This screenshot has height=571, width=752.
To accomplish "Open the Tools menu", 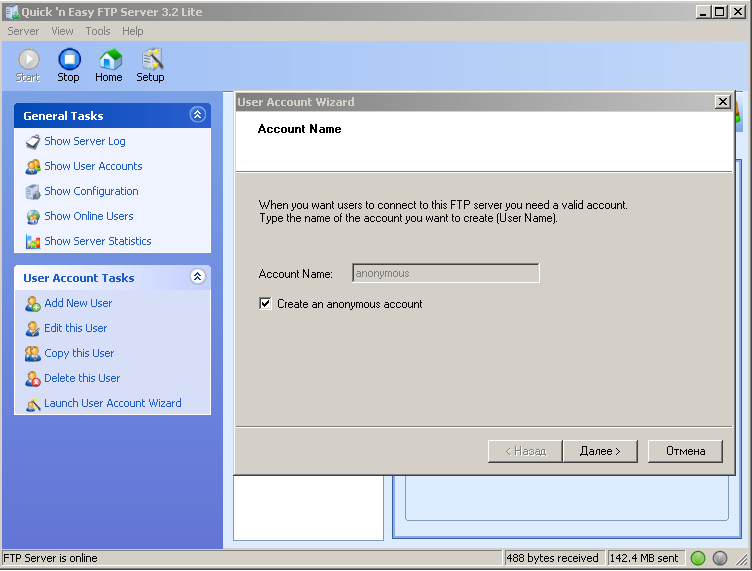I will click(x=98, y=31).
